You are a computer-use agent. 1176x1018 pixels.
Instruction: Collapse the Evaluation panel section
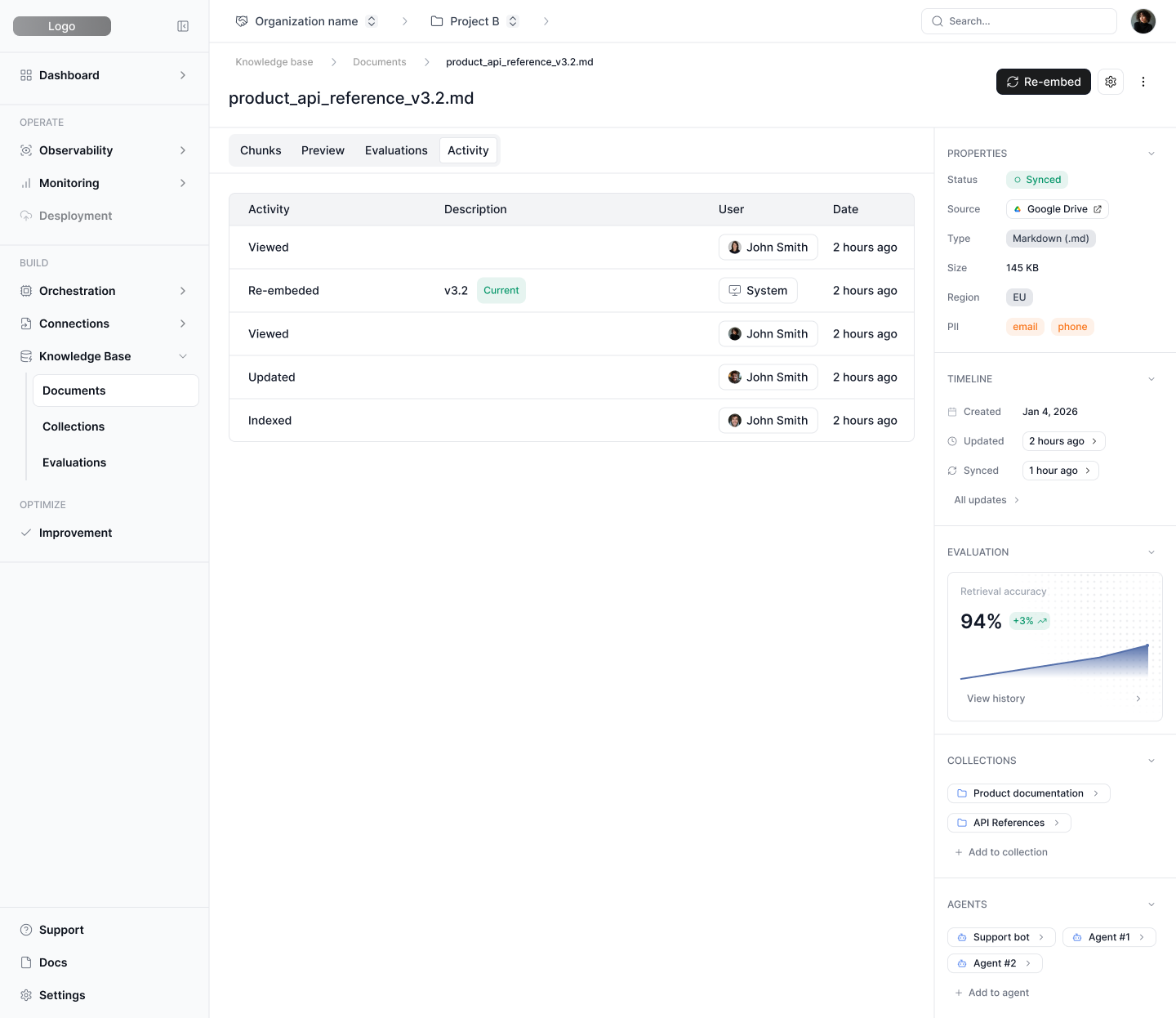(1151, 552)
